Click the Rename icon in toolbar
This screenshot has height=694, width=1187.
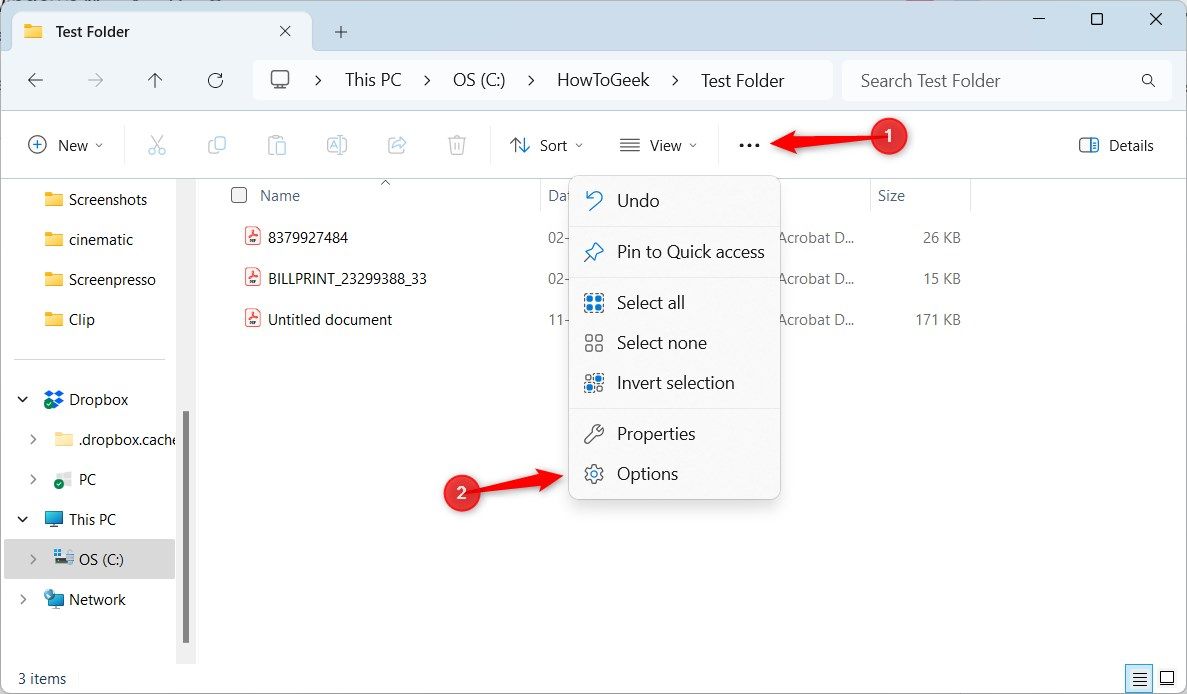point(337,145)
